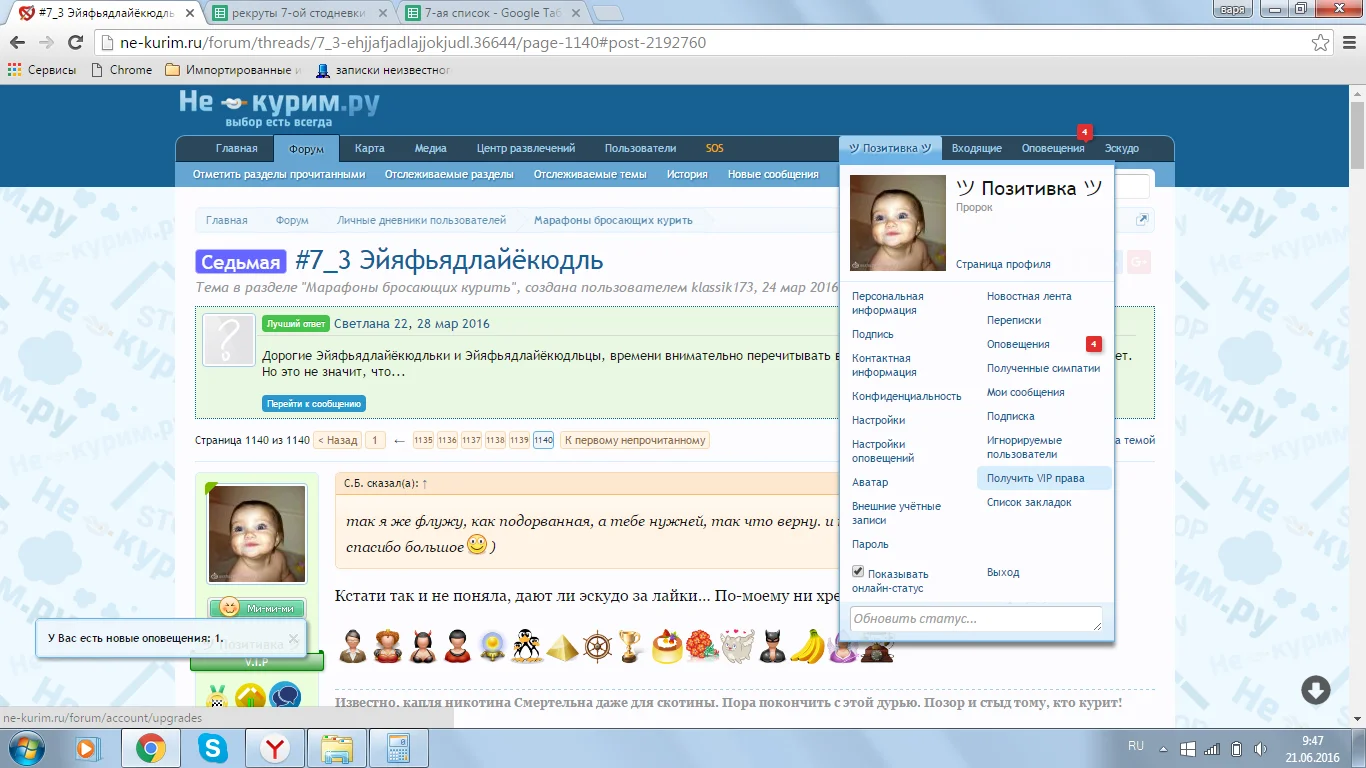Select 'Выход' to log out
Image resolution: width=1366 pixels, height=768 pixels.
1003,573
